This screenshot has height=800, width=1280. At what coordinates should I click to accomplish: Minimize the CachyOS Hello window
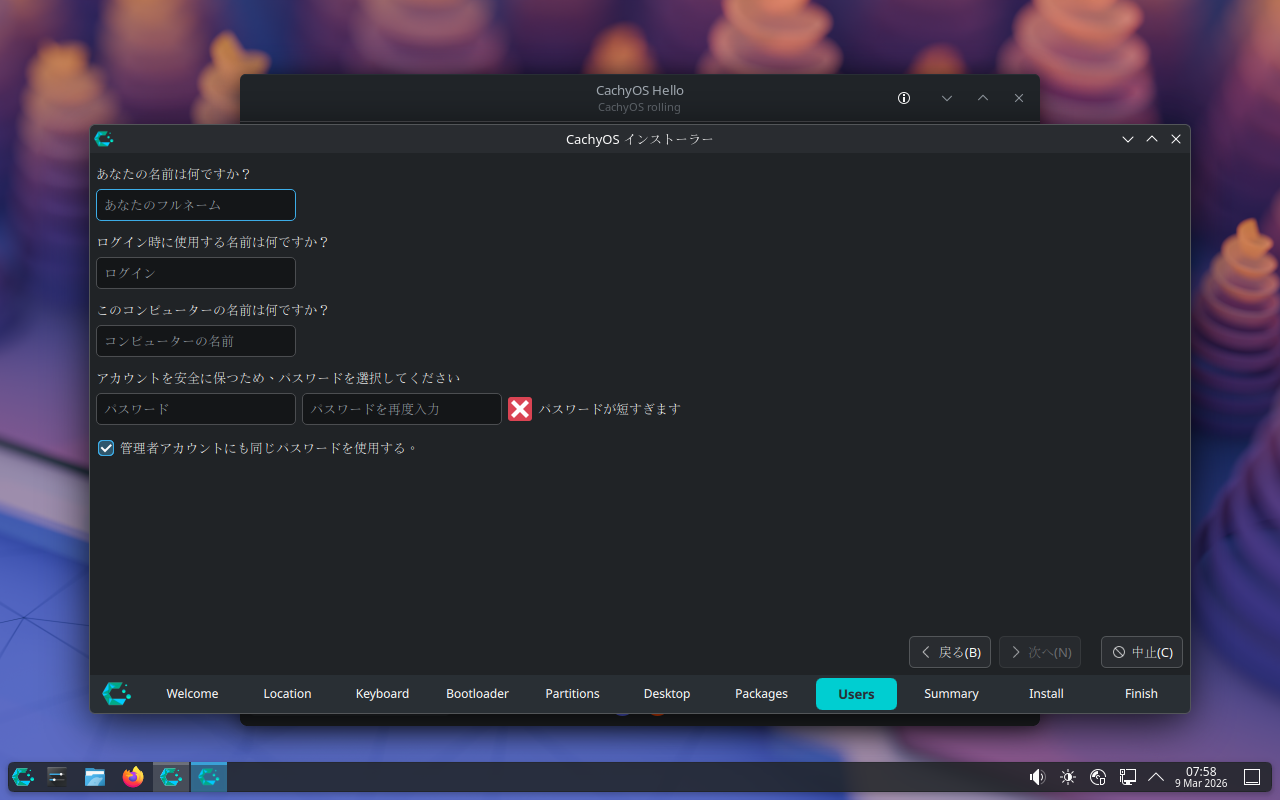pos(947,98)
